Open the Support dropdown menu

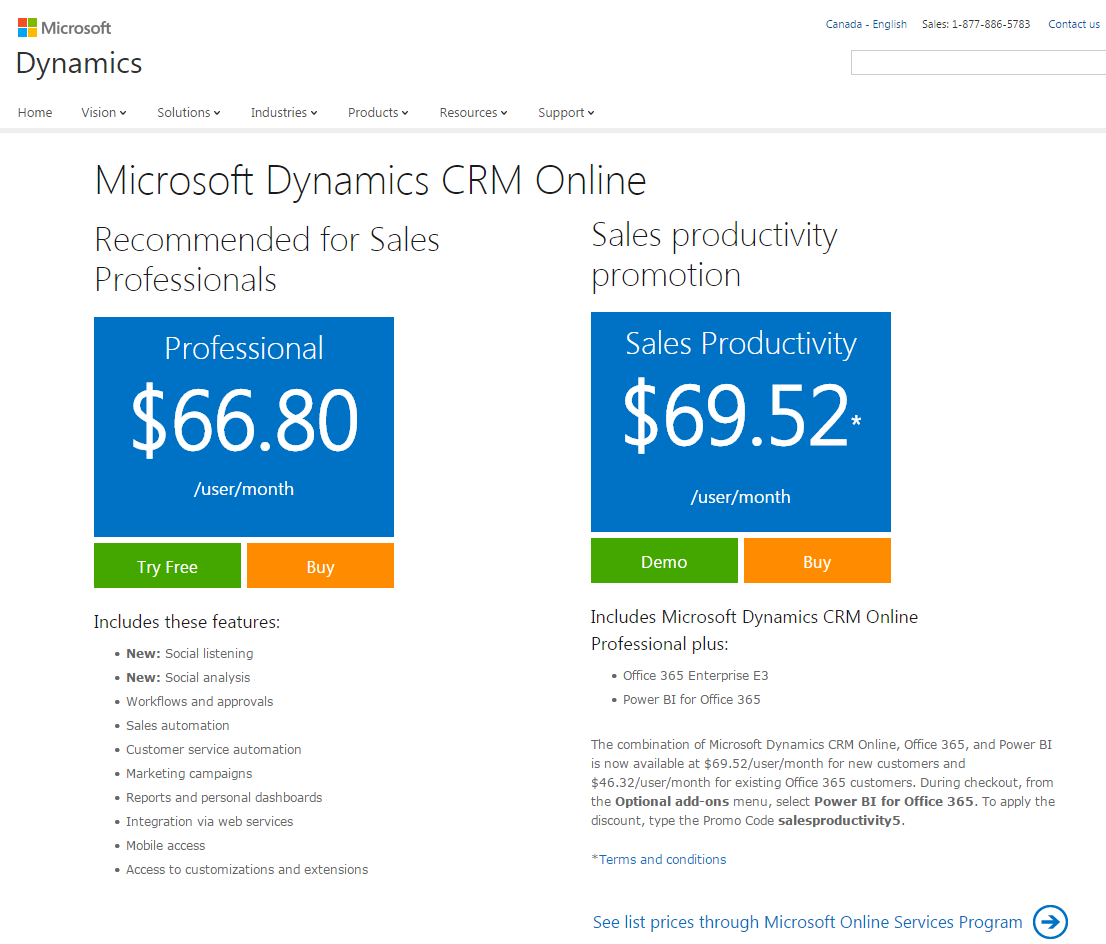pyautogui.click(x=566, y=113)
